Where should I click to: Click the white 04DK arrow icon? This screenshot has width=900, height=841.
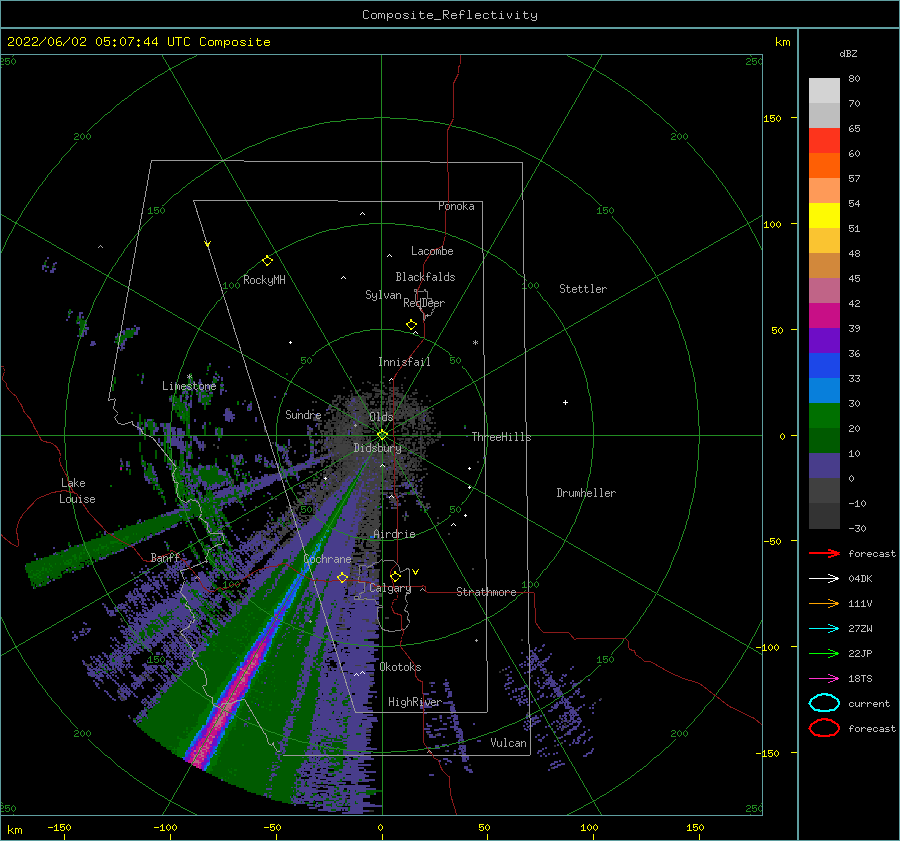coord(824,578)
